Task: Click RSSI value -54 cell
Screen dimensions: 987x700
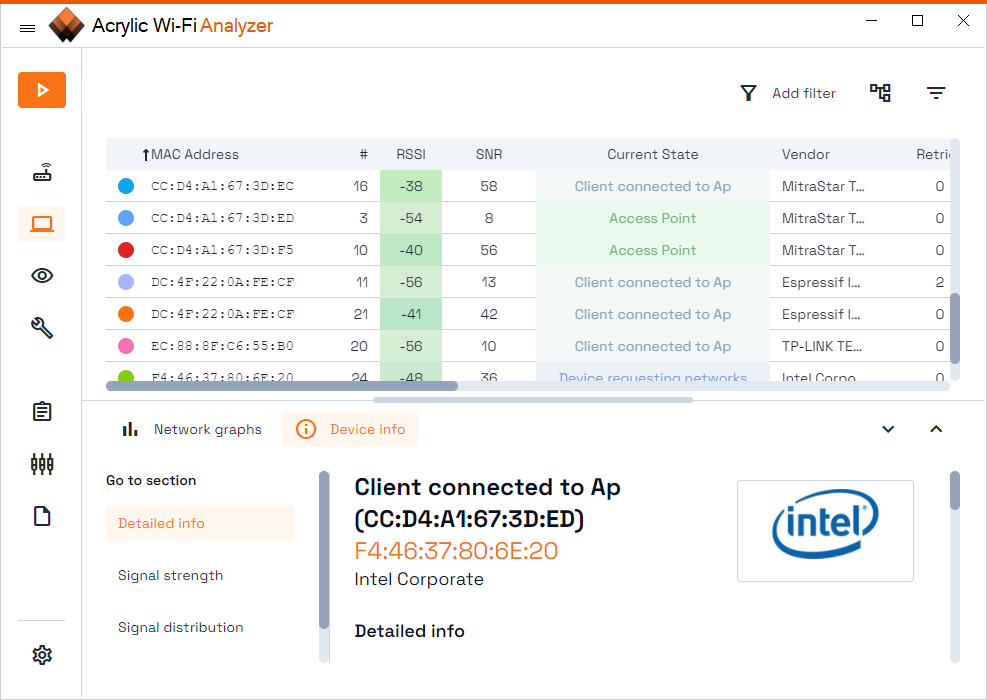Action: pyautogui.click(x=411, y=218)
